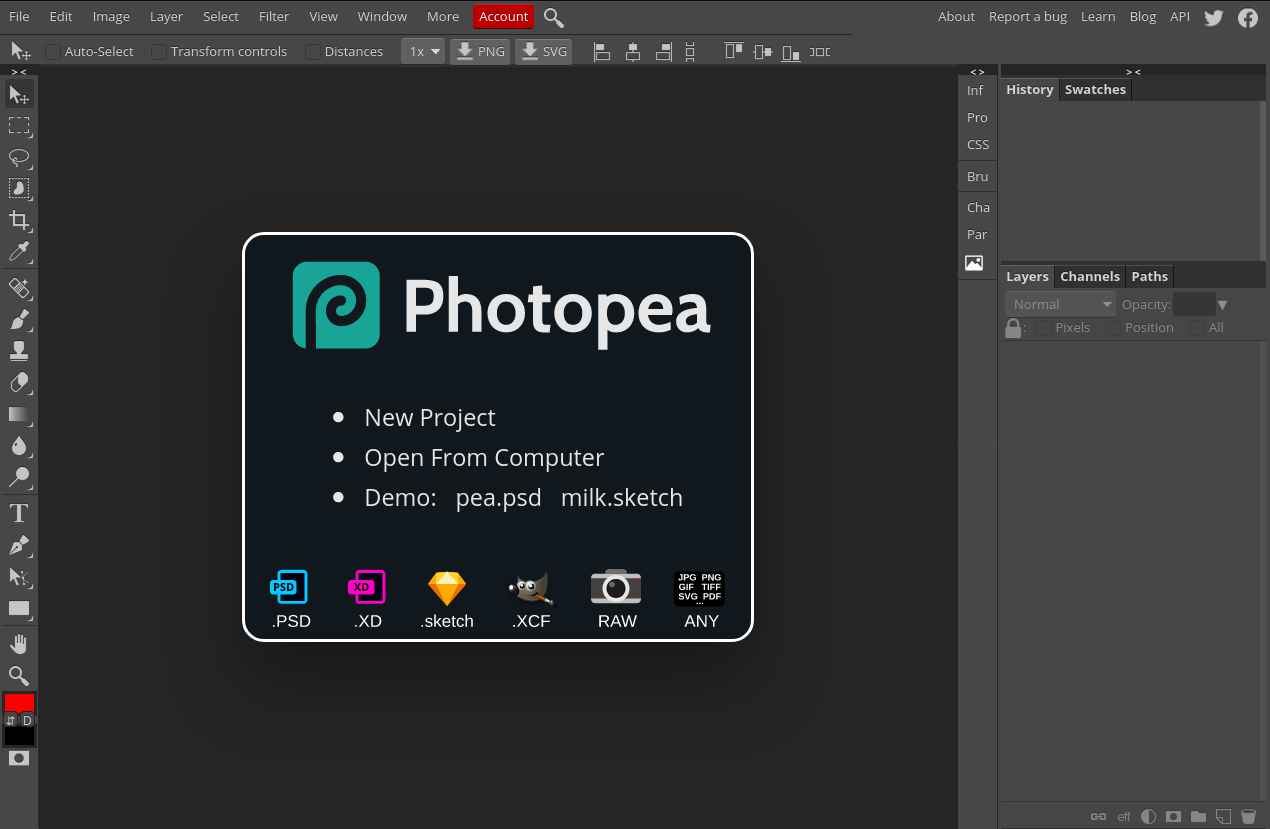Select the Eyedropper tool
Screen dimensions: 1270x829
[x=19, y=251]
